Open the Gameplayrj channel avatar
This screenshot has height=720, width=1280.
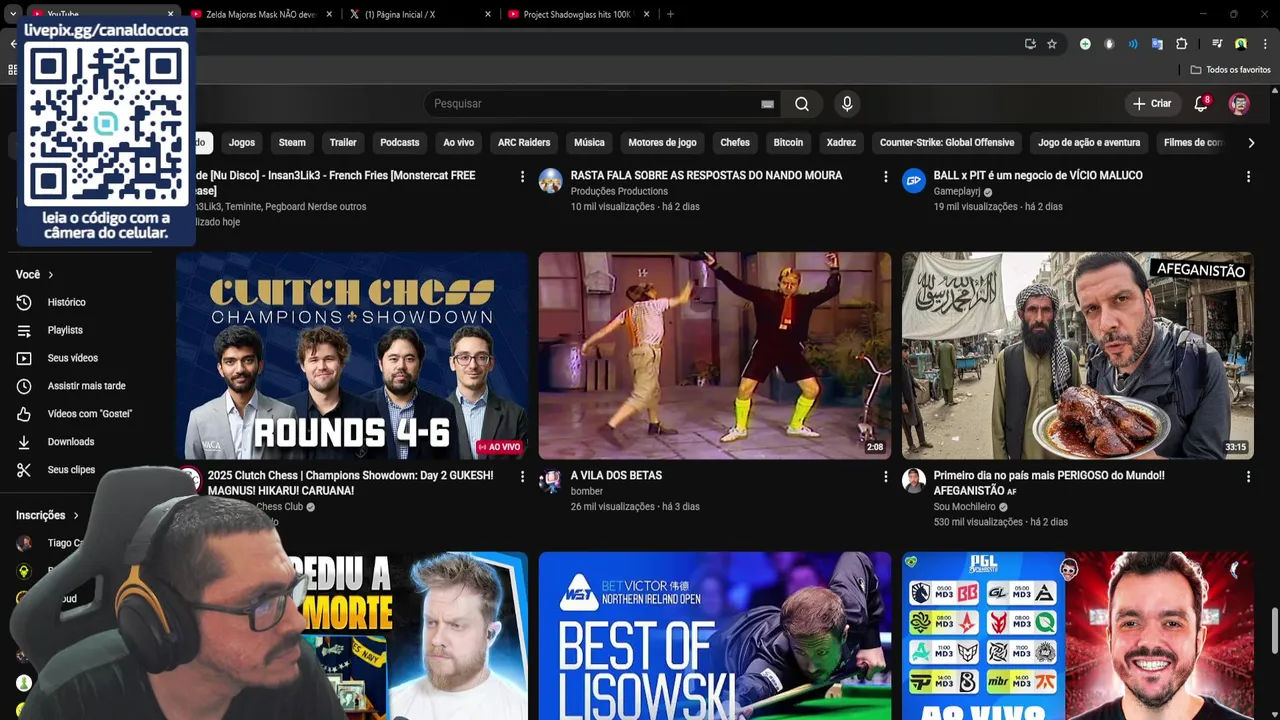click(914, 180)
